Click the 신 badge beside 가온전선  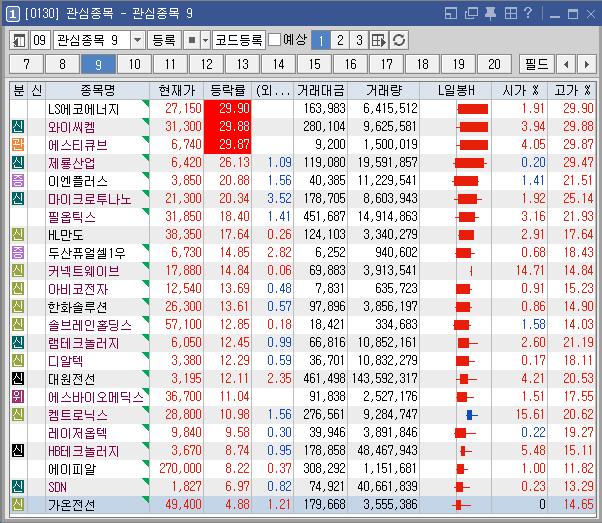18,505
